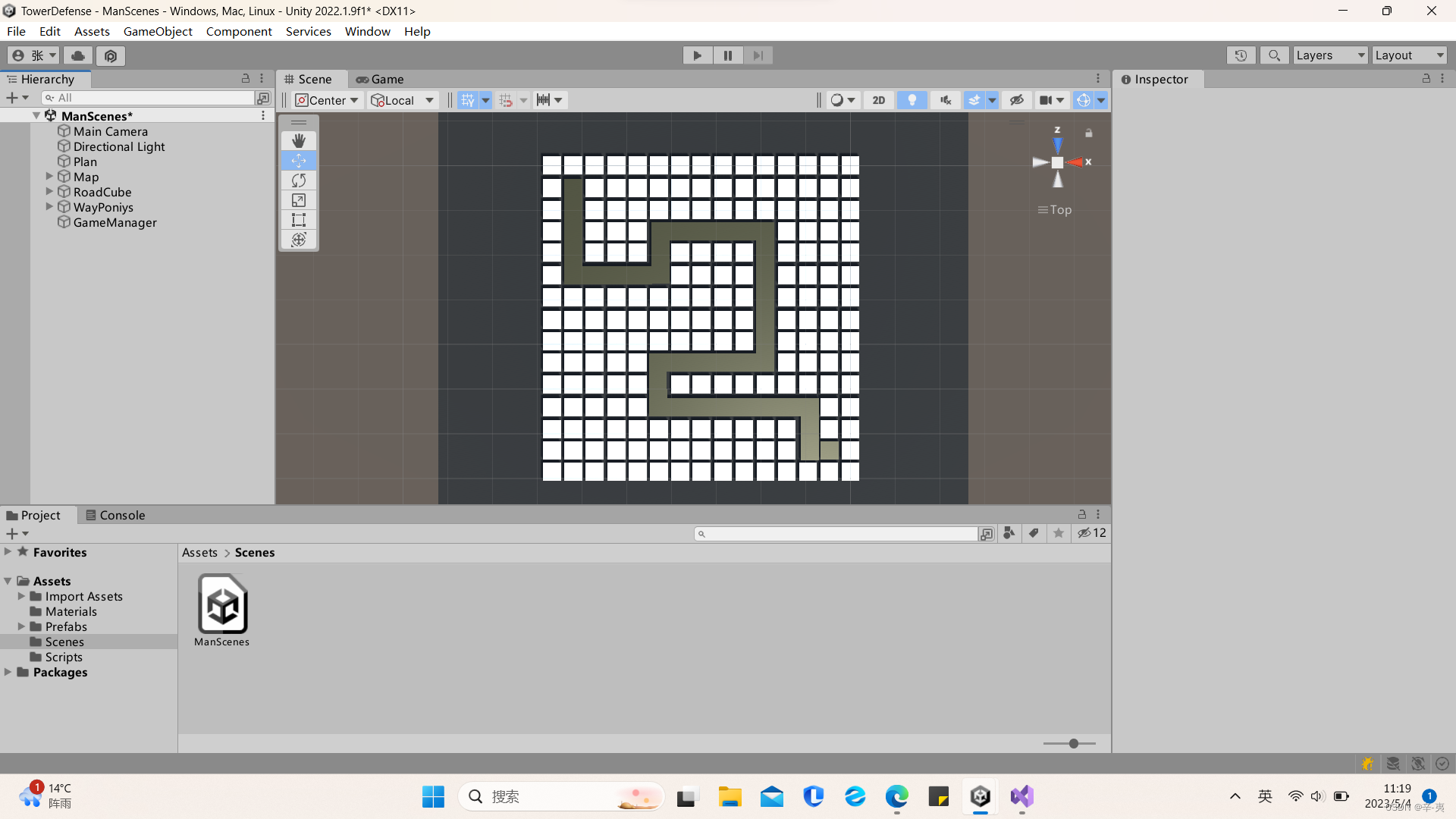
Task: Select the Rect transform tool
Action: pos(299,220)
